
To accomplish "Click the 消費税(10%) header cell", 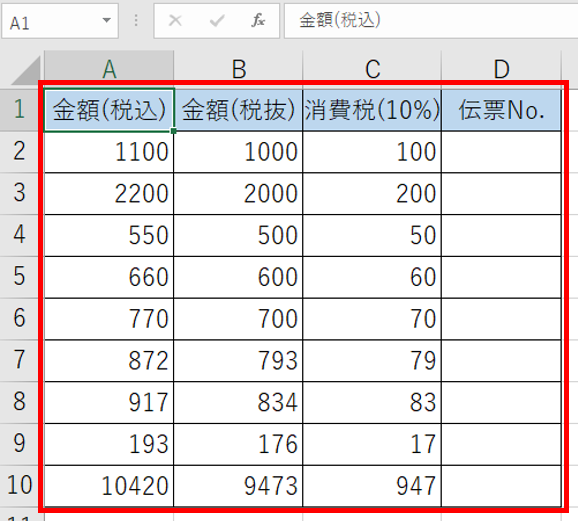I will pyautogui.click(x=372, y=110).
